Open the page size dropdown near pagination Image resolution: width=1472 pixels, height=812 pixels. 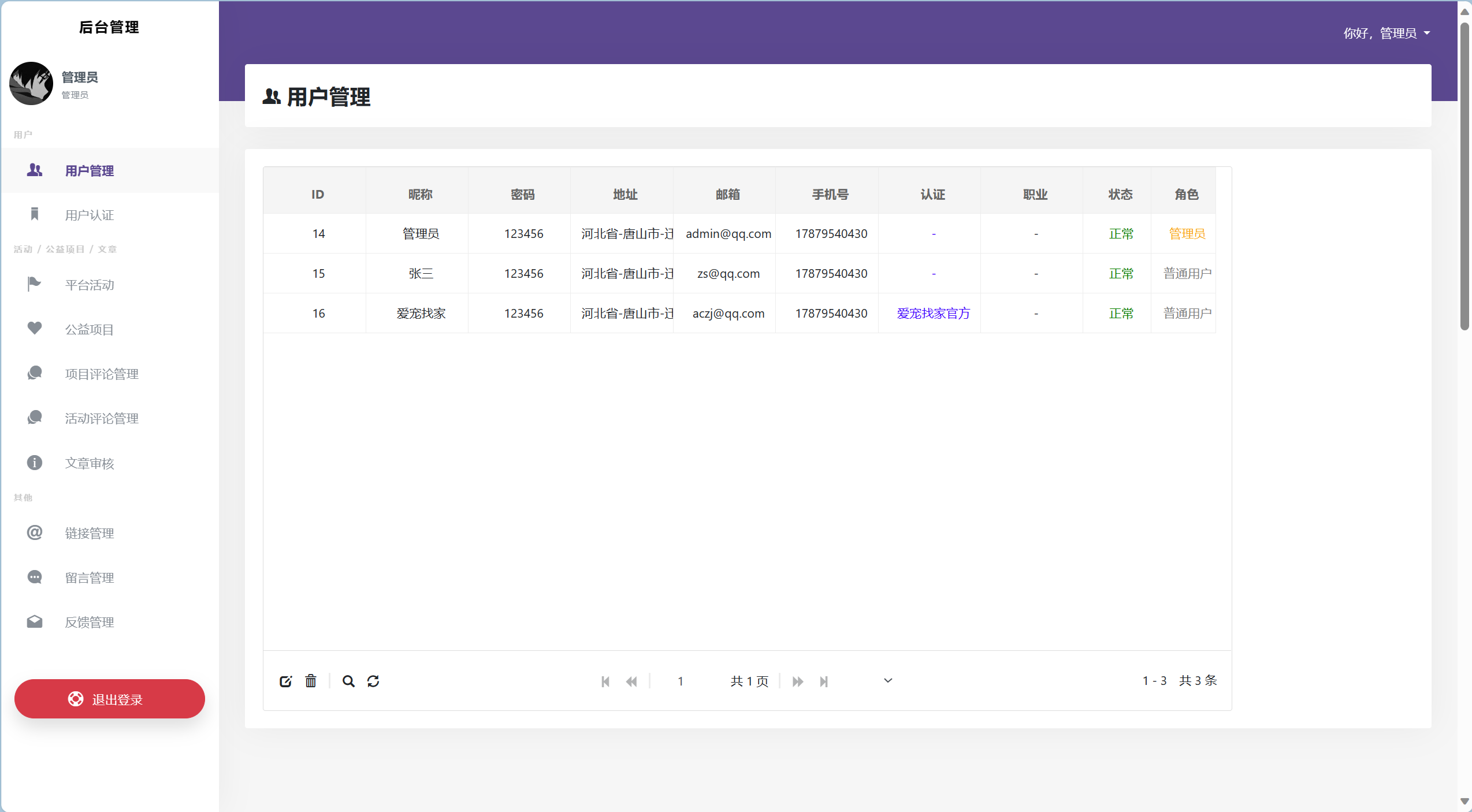[887, 680]
